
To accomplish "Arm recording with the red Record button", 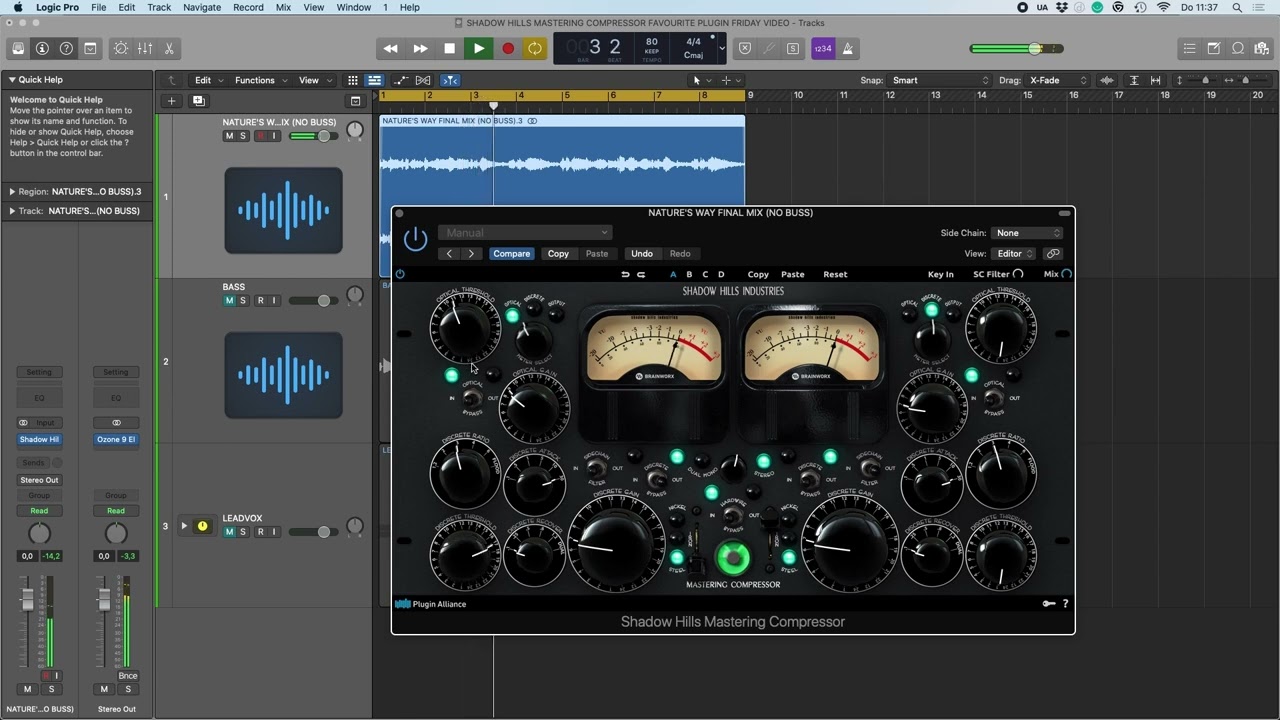I will (508, 48).
